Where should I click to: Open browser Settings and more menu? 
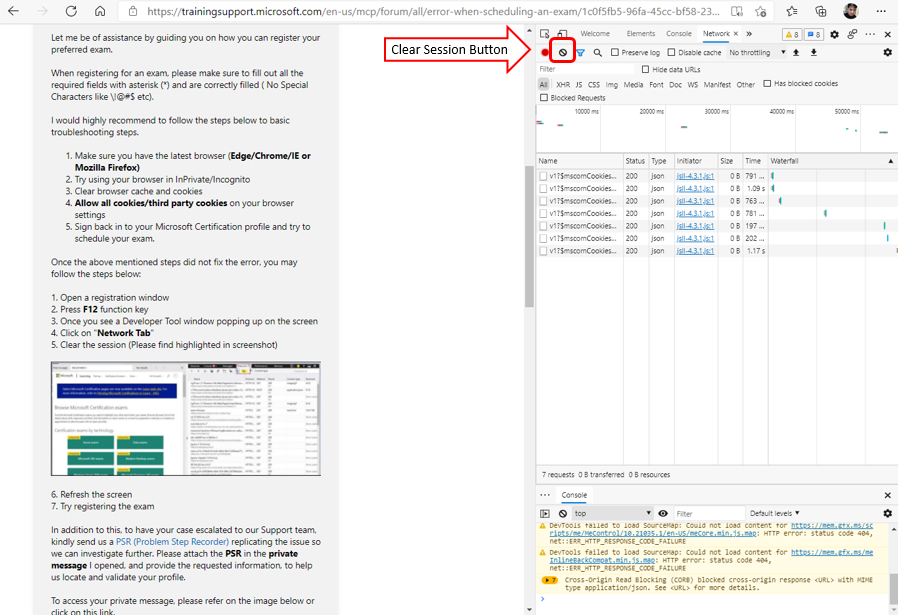pos(881,11)
